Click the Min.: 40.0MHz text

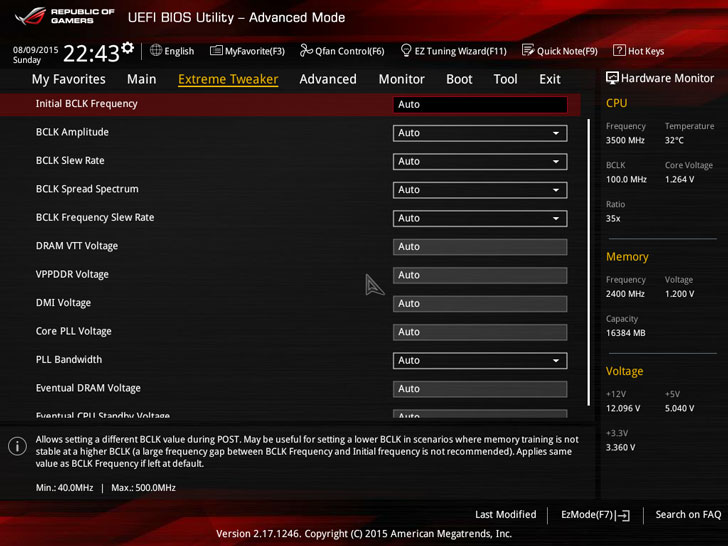click(65, 488)
